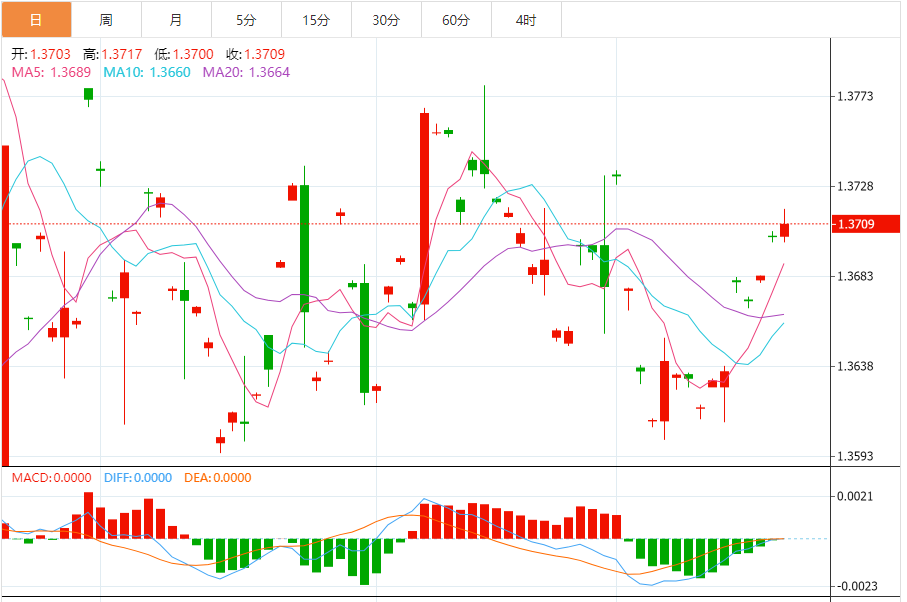This screenshot has height=602, width=907.
Task: Click the 1.3683 price axis label
Action: click(856, 276)
